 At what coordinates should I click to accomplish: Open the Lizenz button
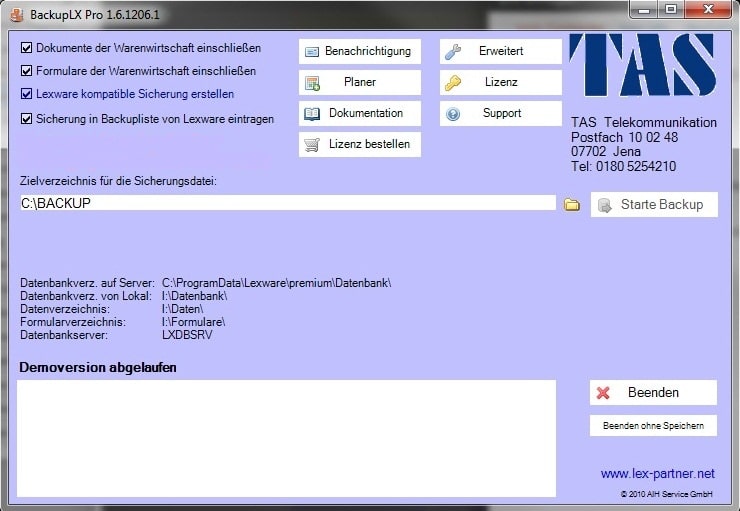[501, 83]
